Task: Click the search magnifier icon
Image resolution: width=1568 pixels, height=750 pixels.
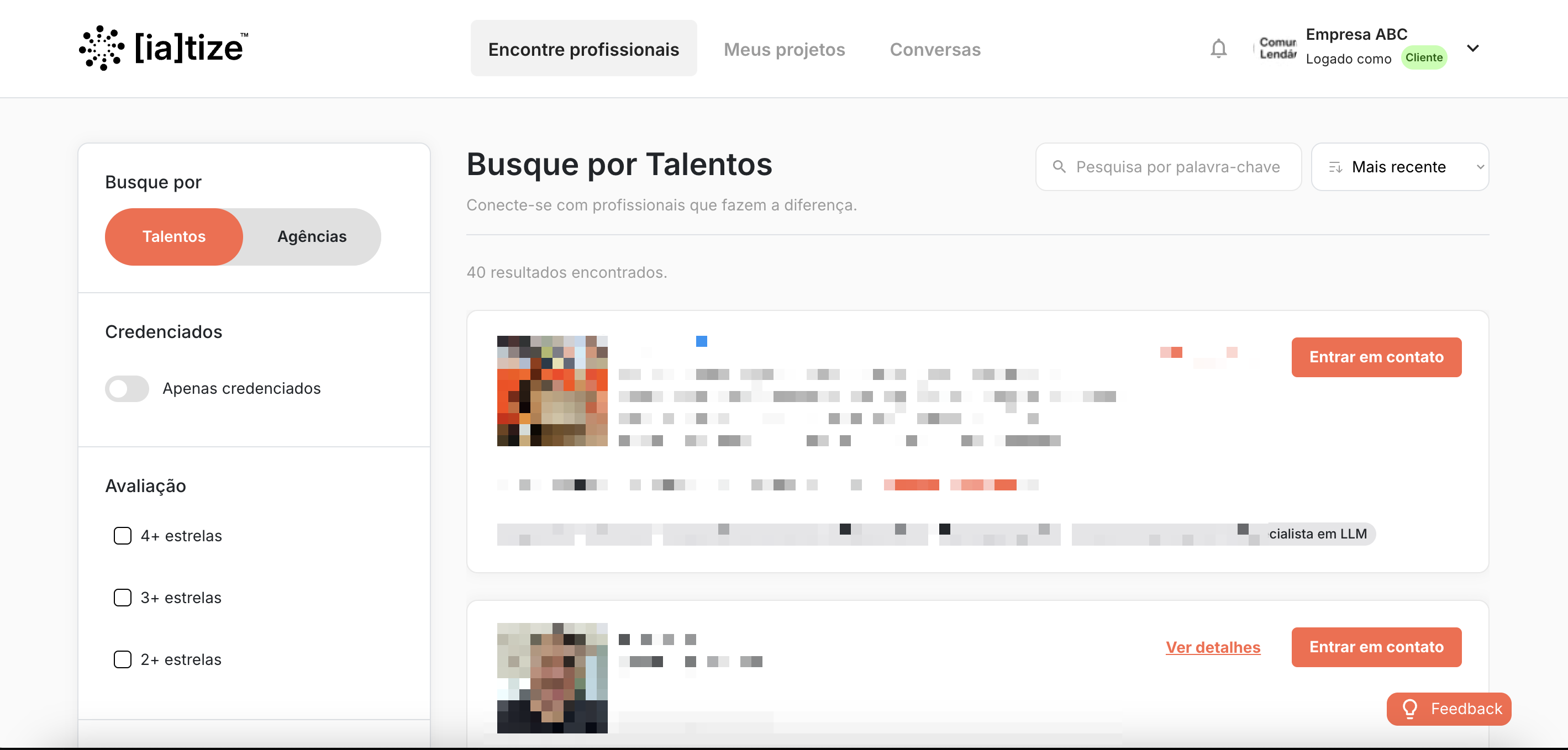Action: point(1059,167)
